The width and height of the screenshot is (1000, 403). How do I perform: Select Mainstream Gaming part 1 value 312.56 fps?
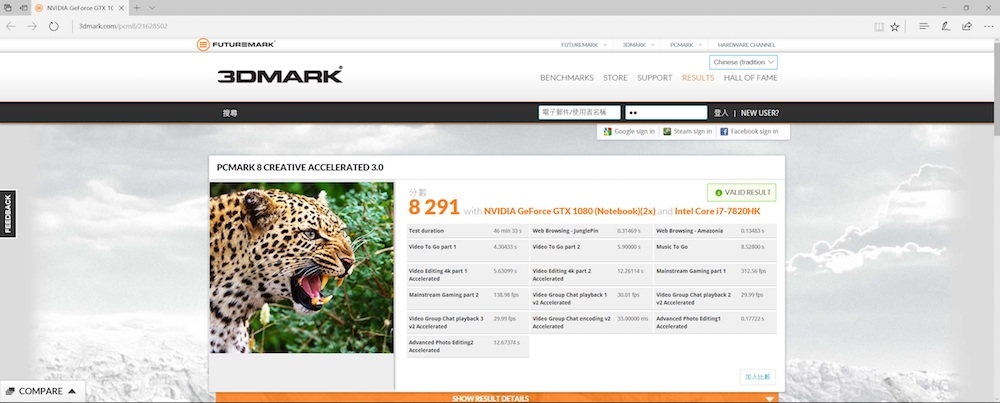point(753,271)
